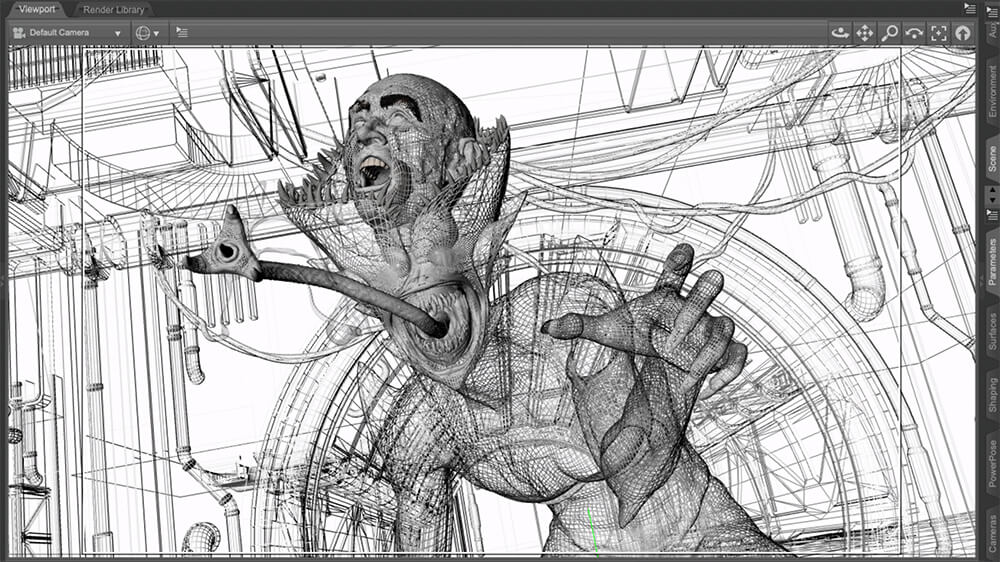
Task: Click the camera icon beside Default Camera
Action: point(19,33)
